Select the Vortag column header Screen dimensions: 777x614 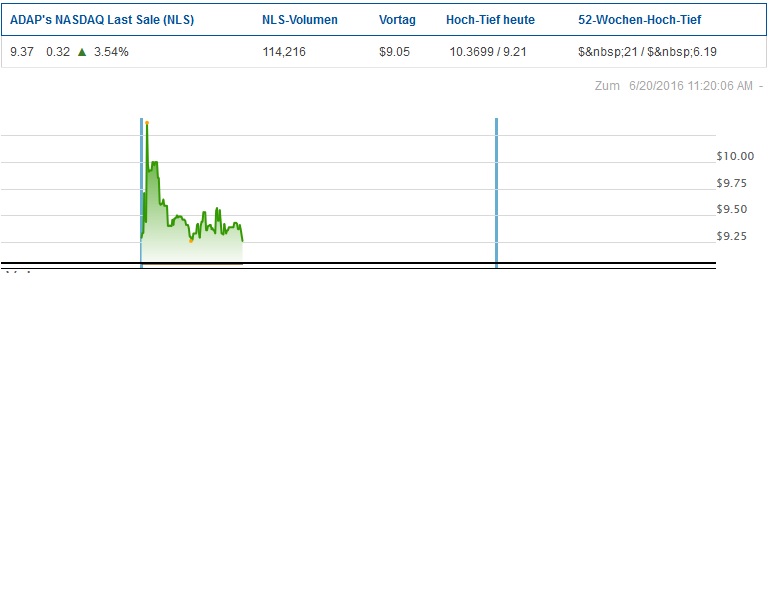coord(397,20)
